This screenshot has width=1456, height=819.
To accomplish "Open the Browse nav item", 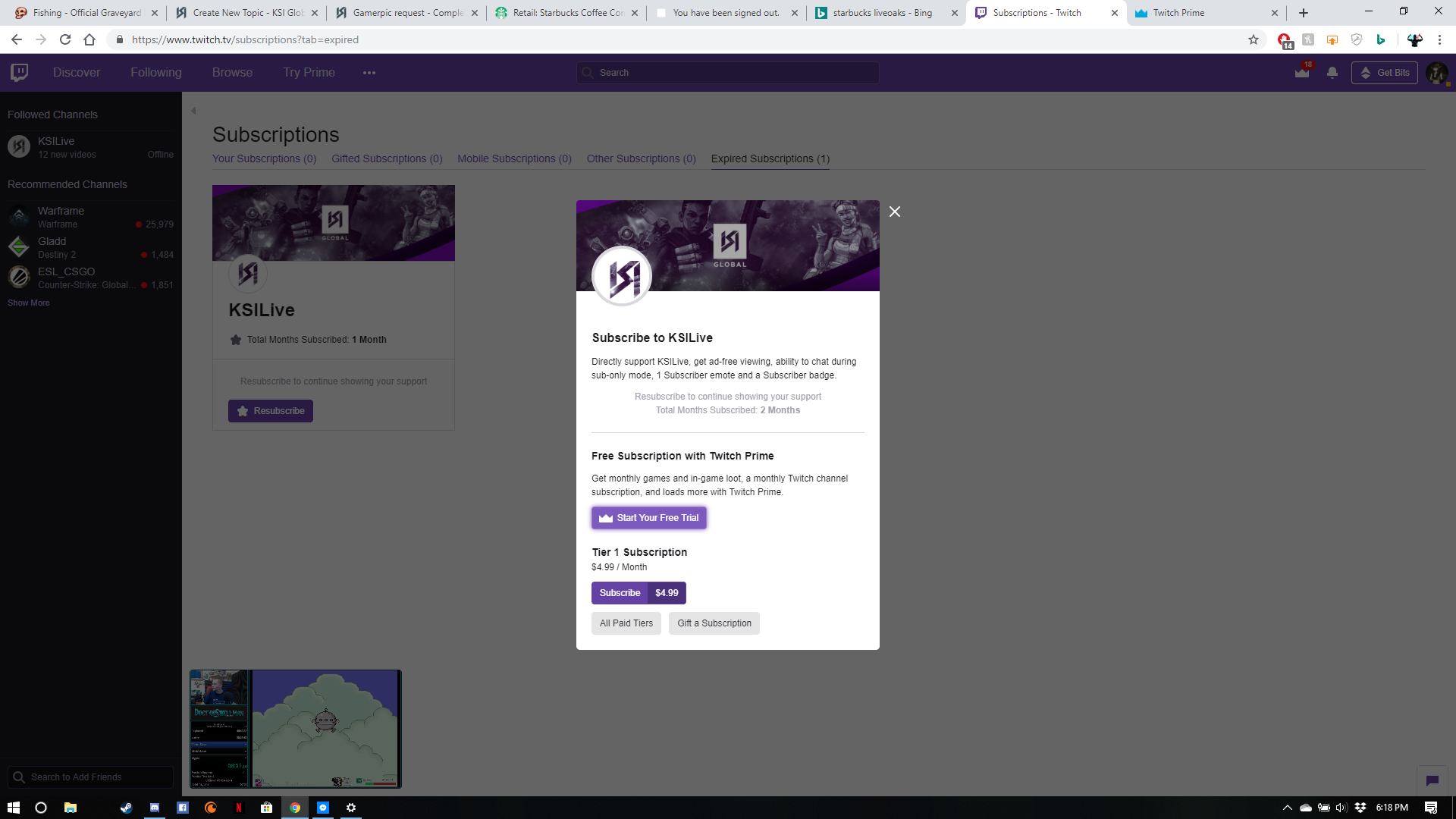I will (x=232, y=73).
